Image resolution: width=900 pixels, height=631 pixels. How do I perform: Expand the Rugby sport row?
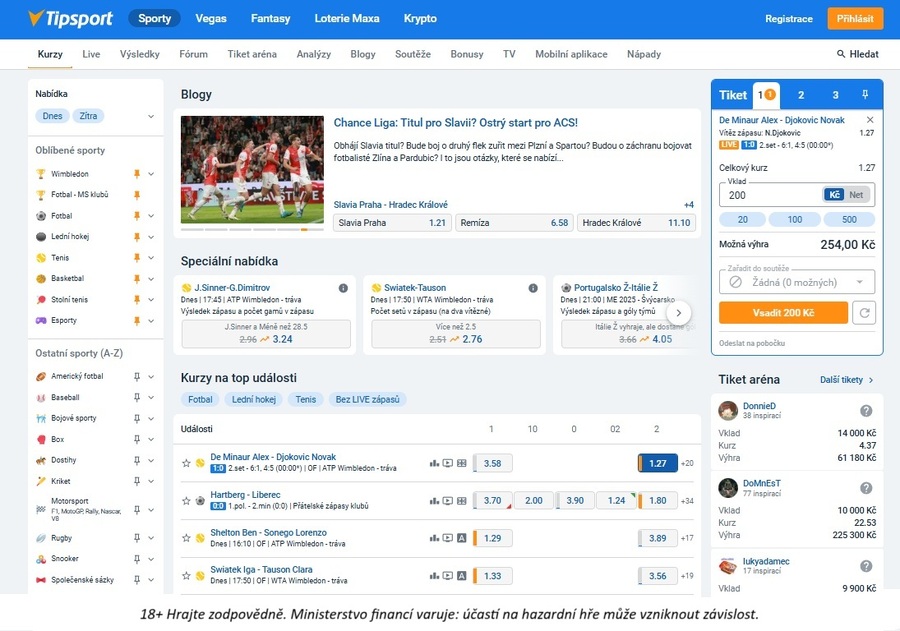pyautogui.click(x=151, y=538)
